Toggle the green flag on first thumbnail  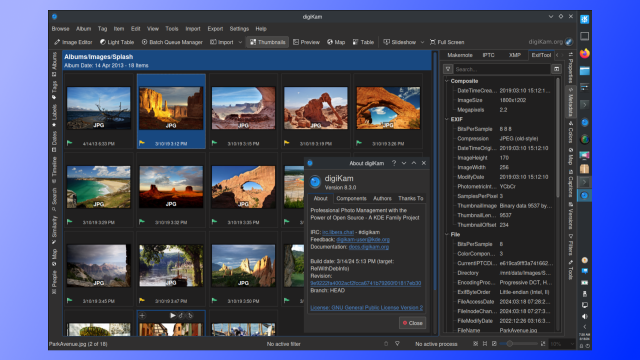tap(69, 143)
